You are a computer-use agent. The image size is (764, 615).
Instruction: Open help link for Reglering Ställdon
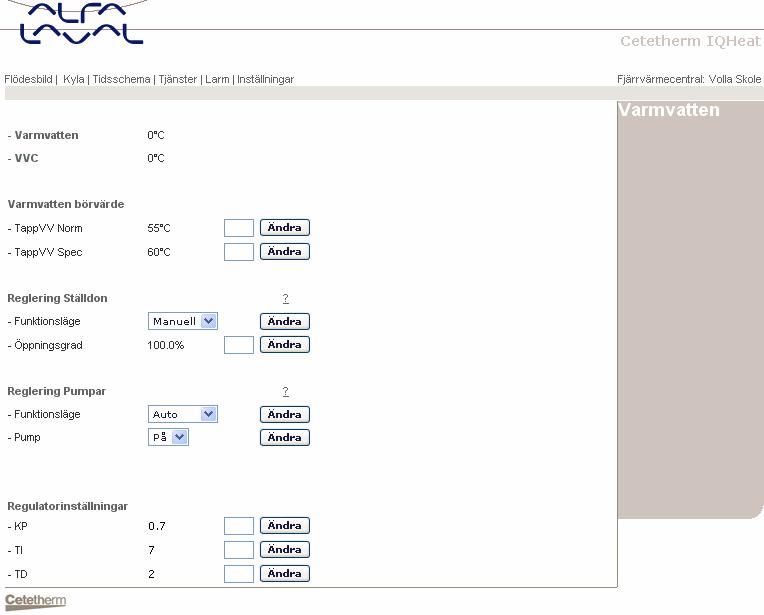pos(286,298)
